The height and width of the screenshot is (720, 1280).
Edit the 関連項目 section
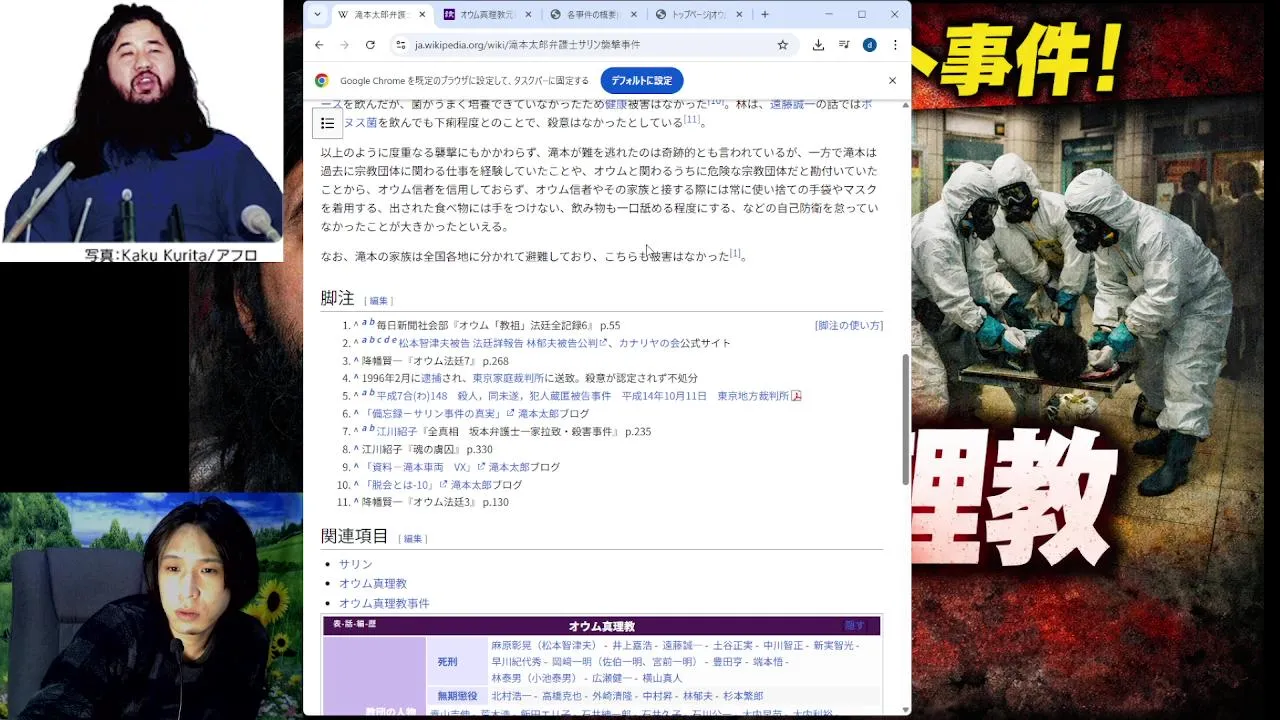pos(412,539)
